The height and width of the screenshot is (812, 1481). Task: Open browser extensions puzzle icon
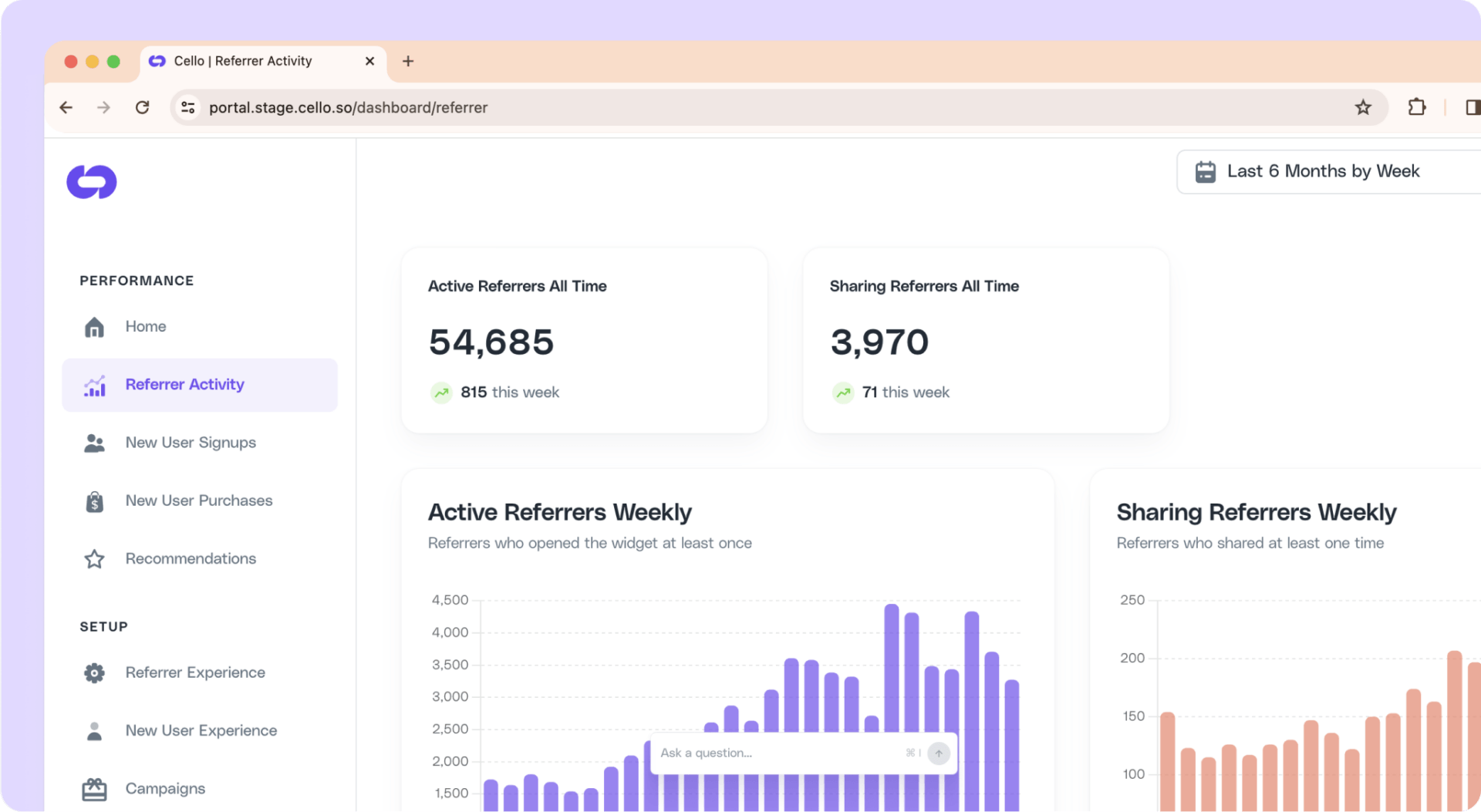click(1416, 107)
